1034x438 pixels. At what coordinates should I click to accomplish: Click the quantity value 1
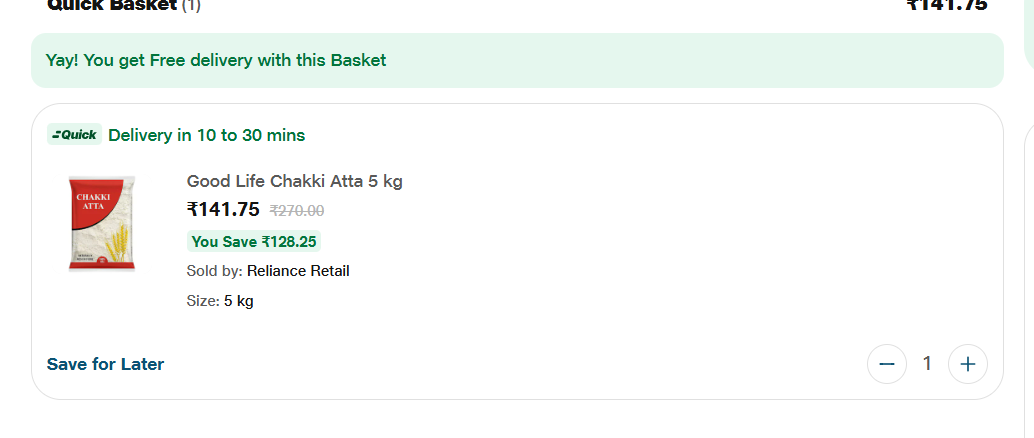tap(927, 364)
